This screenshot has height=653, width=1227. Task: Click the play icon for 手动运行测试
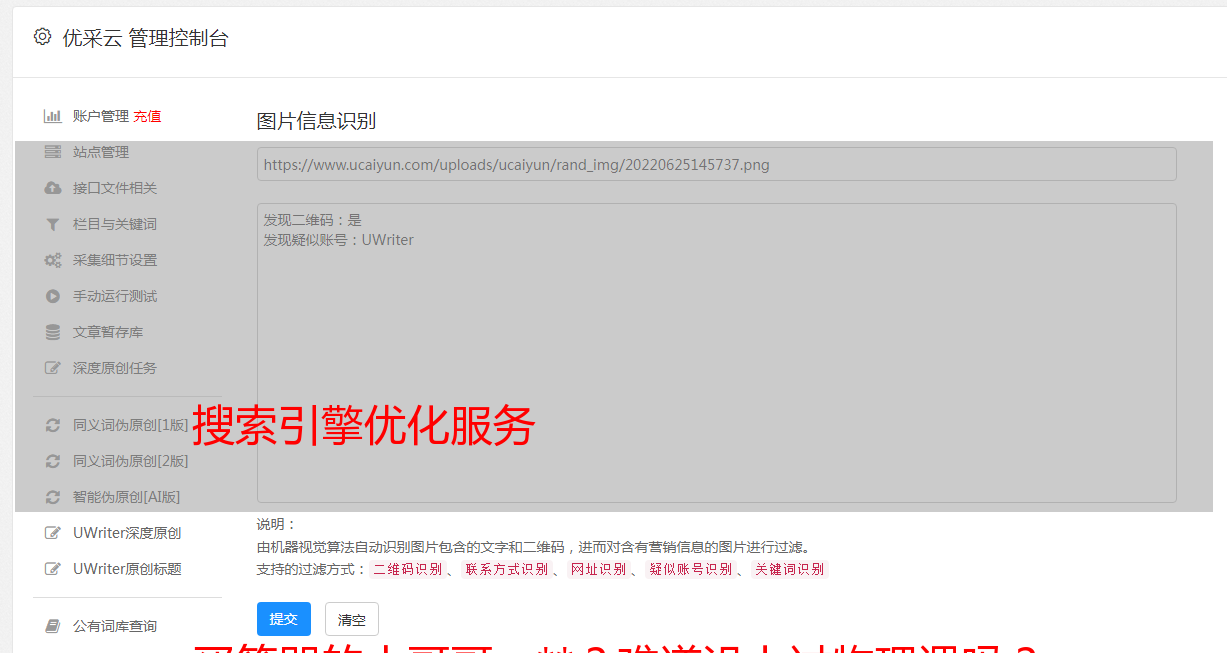pos(53,296)
